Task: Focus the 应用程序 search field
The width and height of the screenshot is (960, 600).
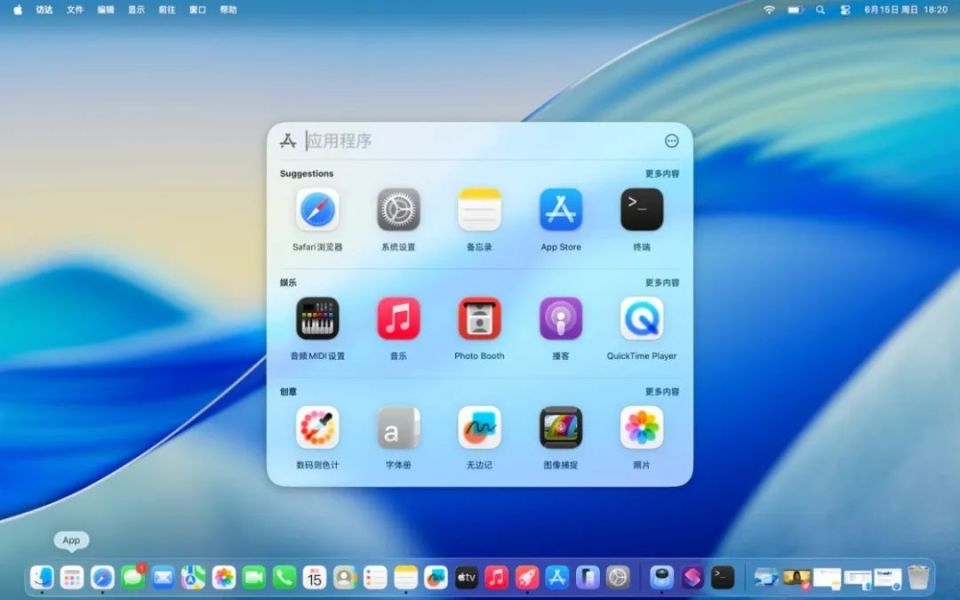Action: click(x=481, y=141)
